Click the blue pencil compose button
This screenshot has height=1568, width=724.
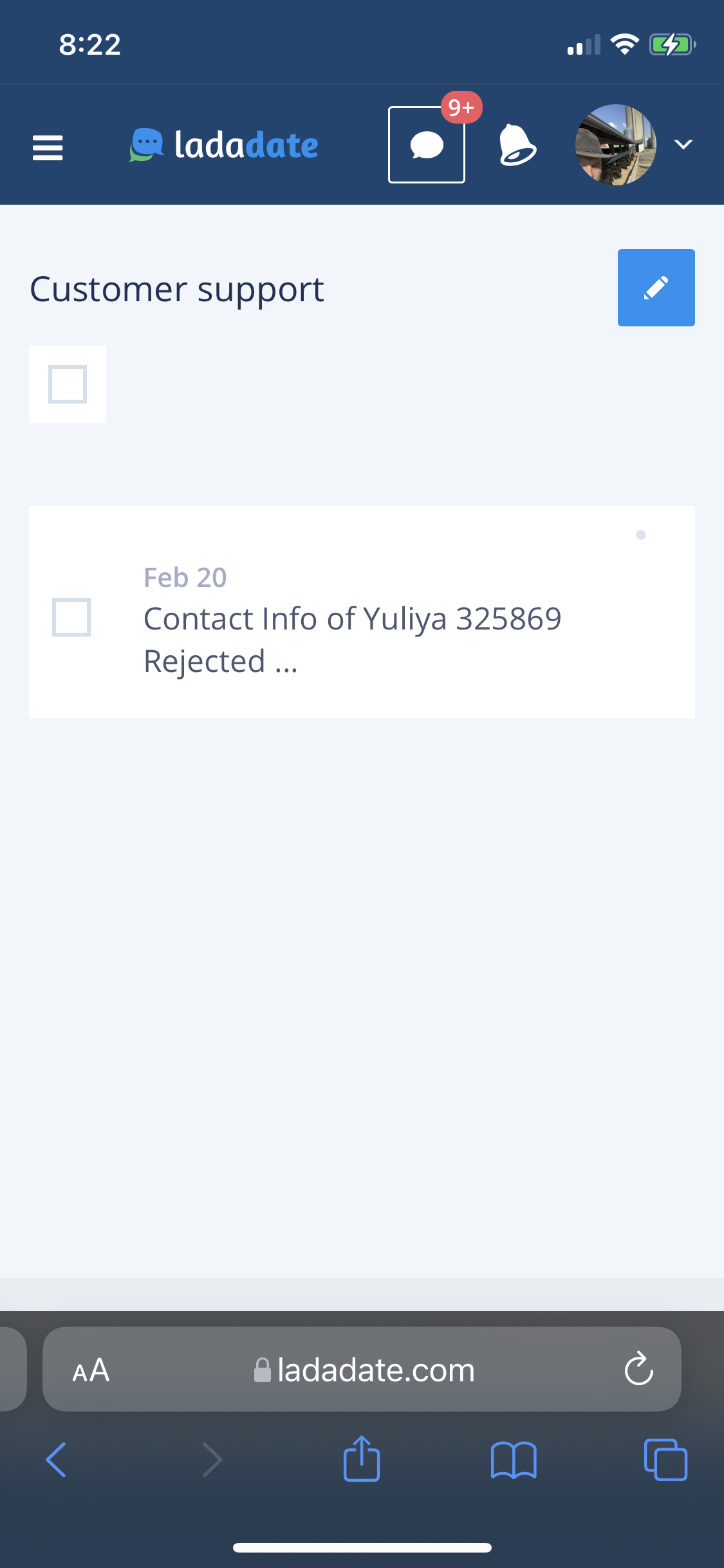click(x=656, y=288)
